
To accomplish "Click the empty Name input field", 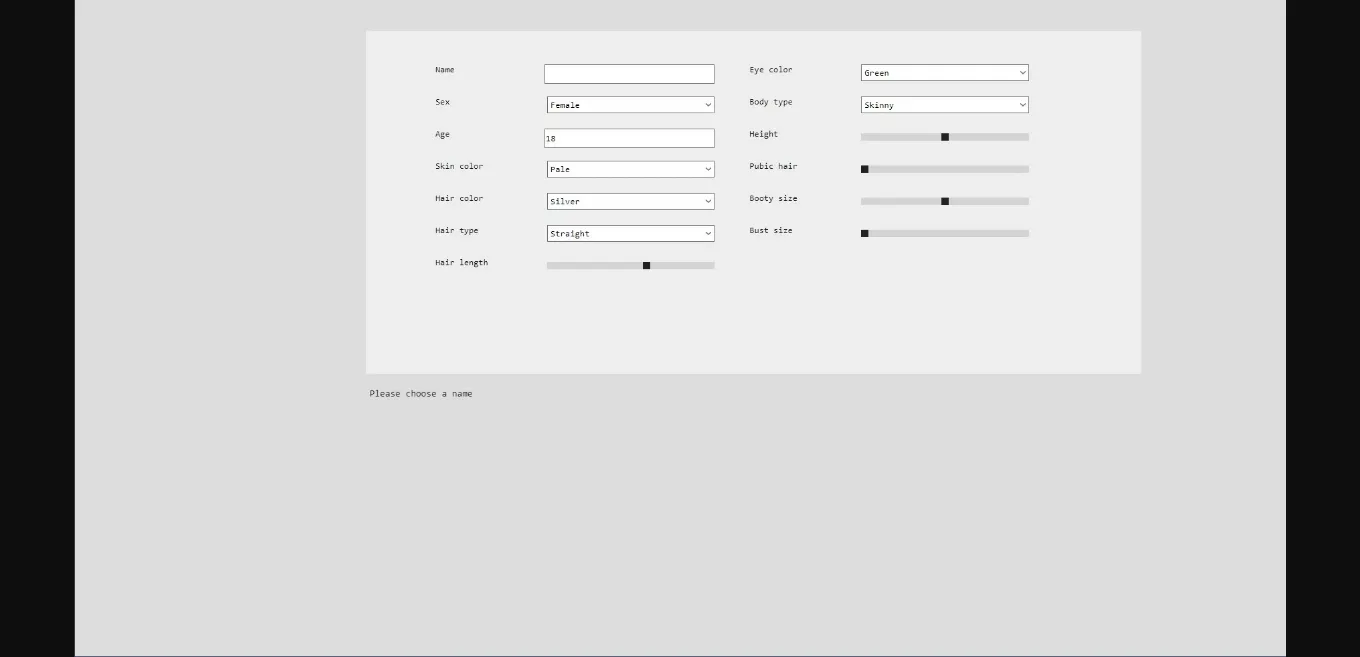I will [629, 73].
